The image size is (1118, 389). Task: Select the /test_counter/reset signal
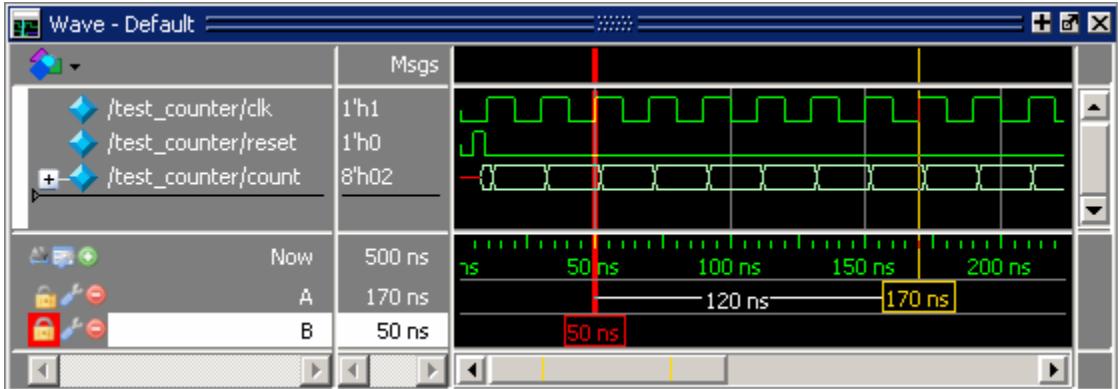point(201,143)
